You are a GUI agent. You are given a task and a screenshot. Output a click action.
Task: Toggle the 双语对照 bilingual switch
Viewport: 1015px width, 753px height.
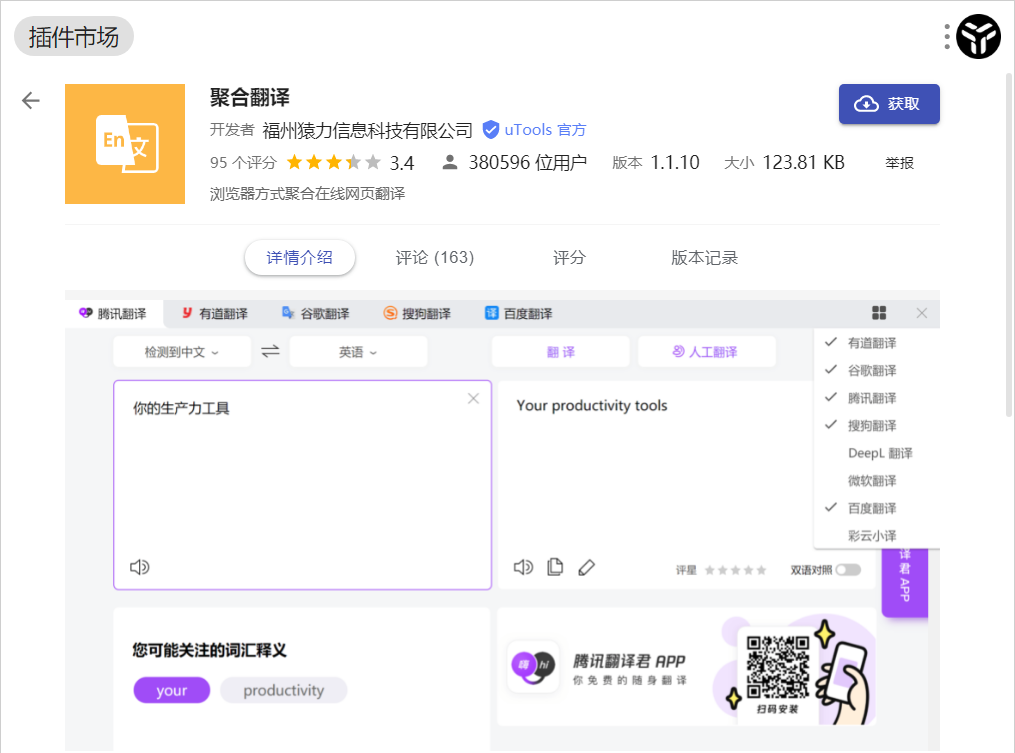pyautogui.click(x=848, y=570)
